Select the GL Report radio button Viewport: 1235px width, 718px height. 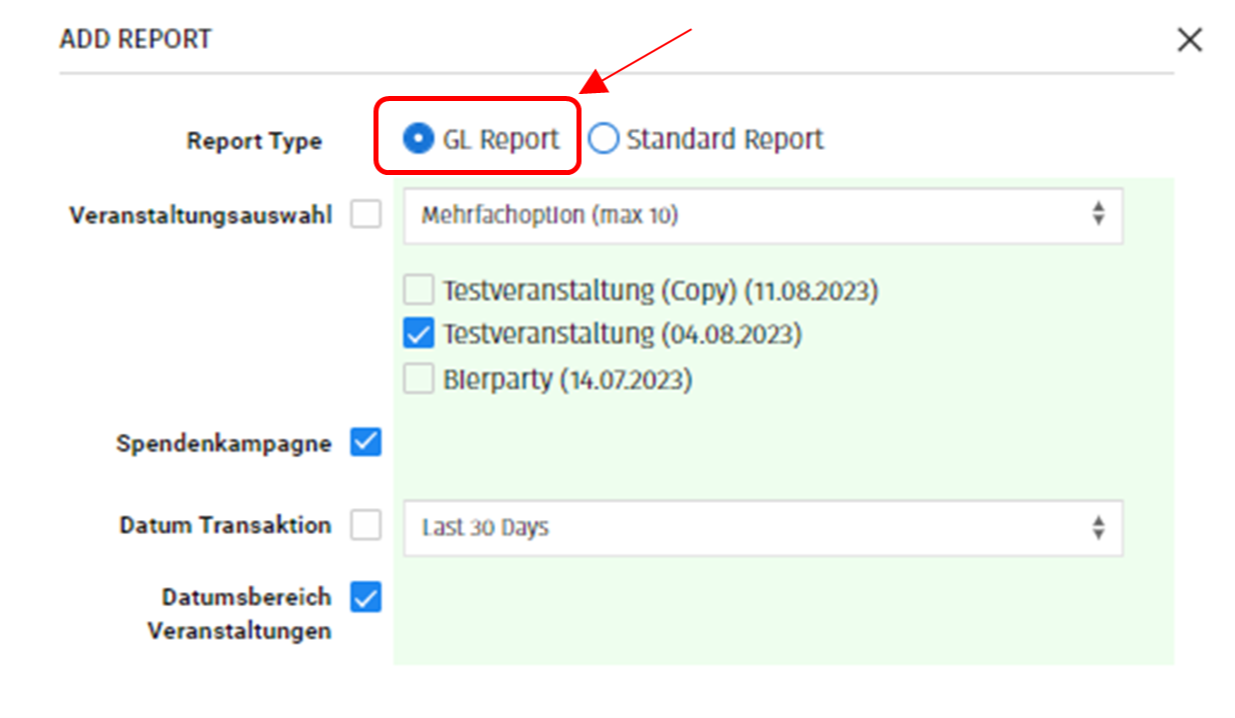click(418, 139)
